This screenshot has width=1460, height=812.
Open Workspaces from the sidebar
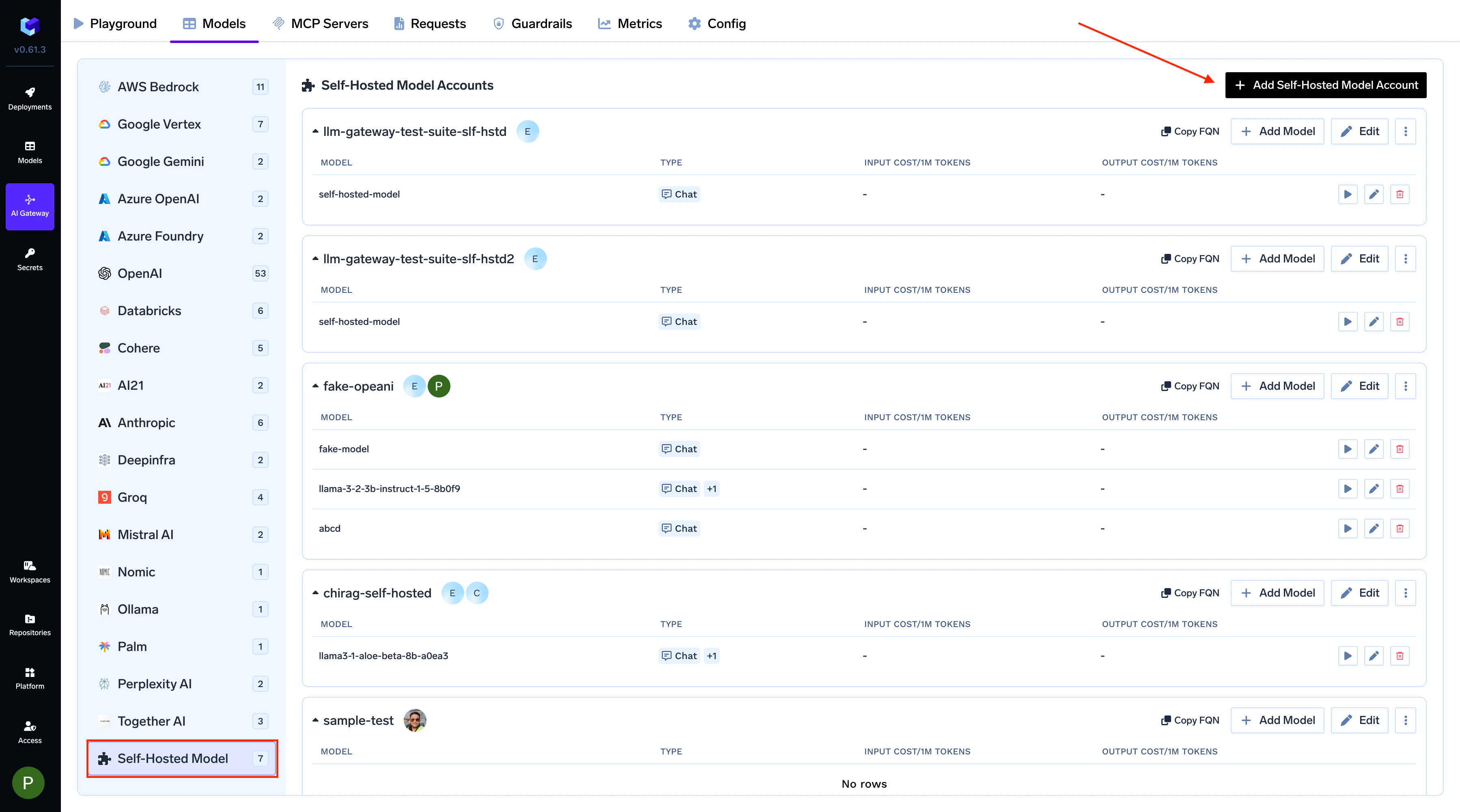30,571
